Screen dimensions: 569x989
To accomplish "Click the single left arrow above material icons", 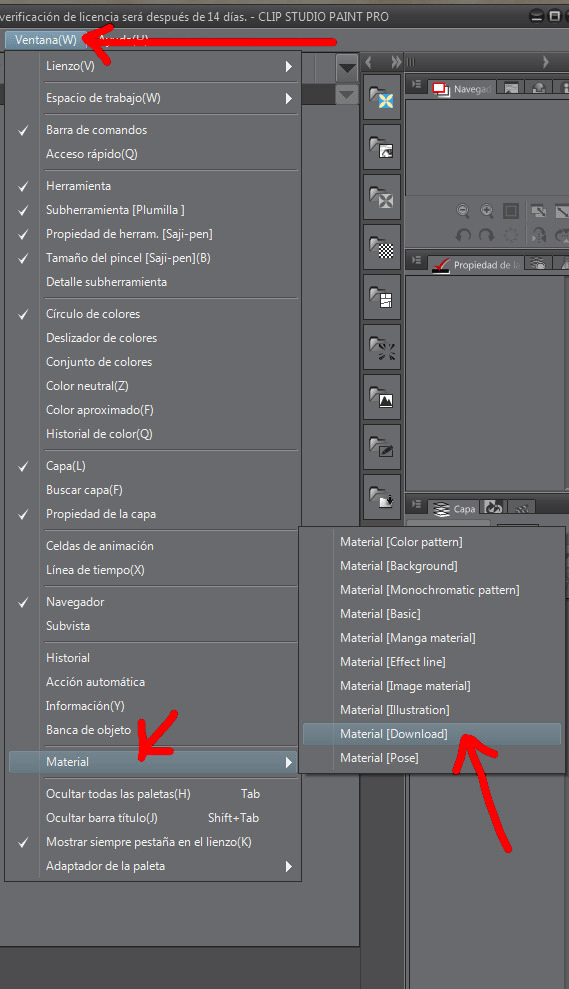I will point(370,62).
